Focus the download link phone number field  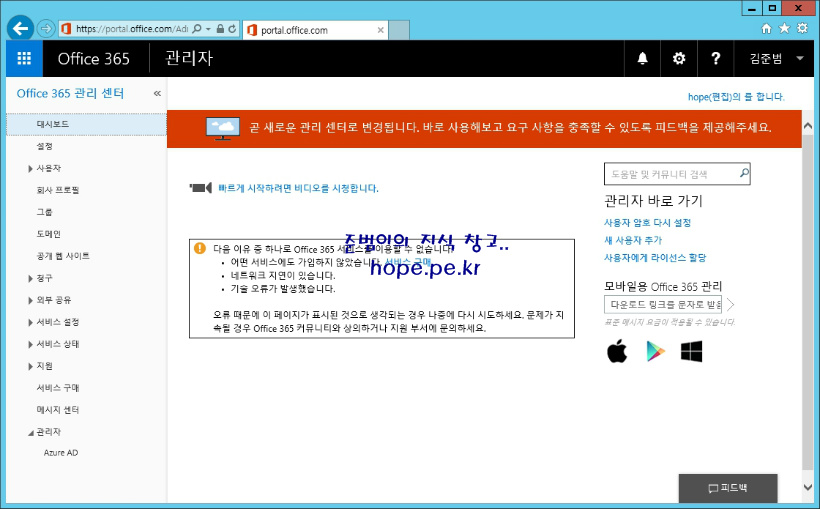(663, 304)
